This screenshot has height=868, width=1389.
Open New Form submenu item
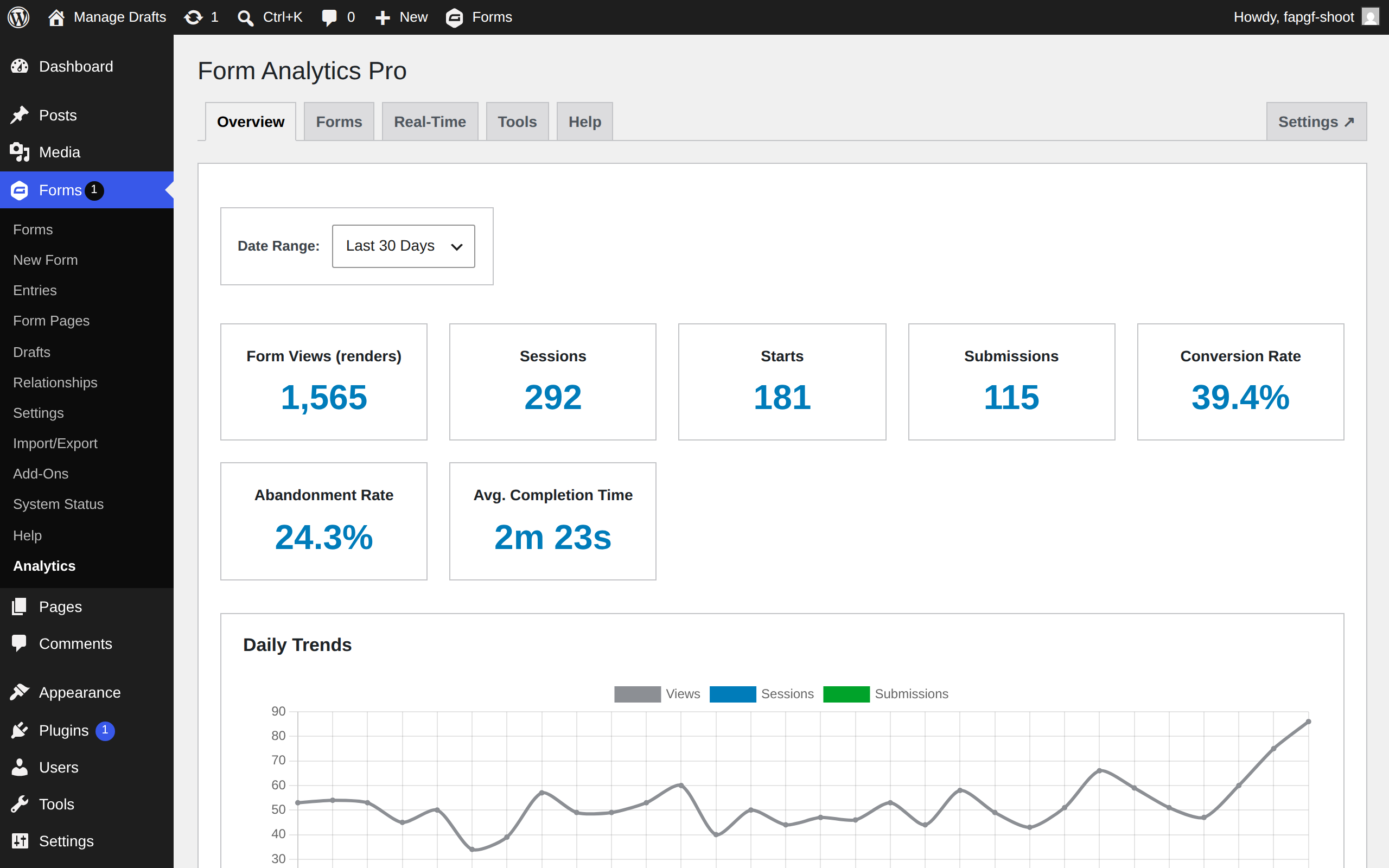coord(45,260)
